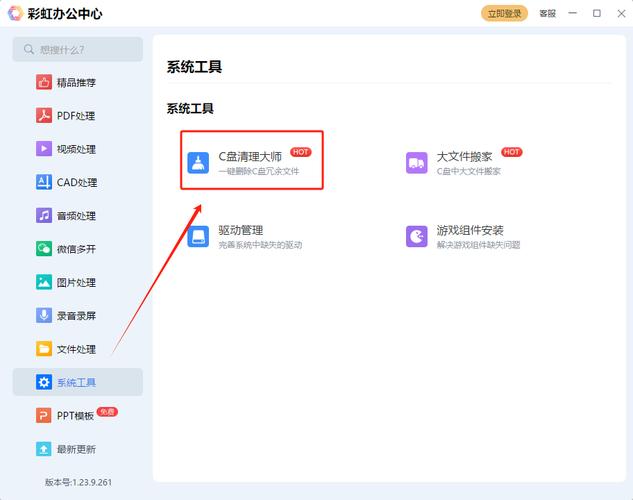This screenshot has height=500, width=633.
Task: Select the 图片处理 picture icon
Action: 44,282
